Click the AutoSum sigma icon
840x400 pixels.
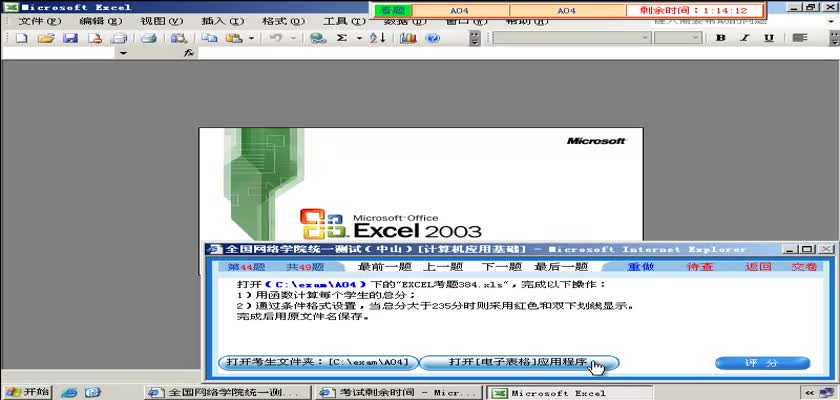(341, 38)
